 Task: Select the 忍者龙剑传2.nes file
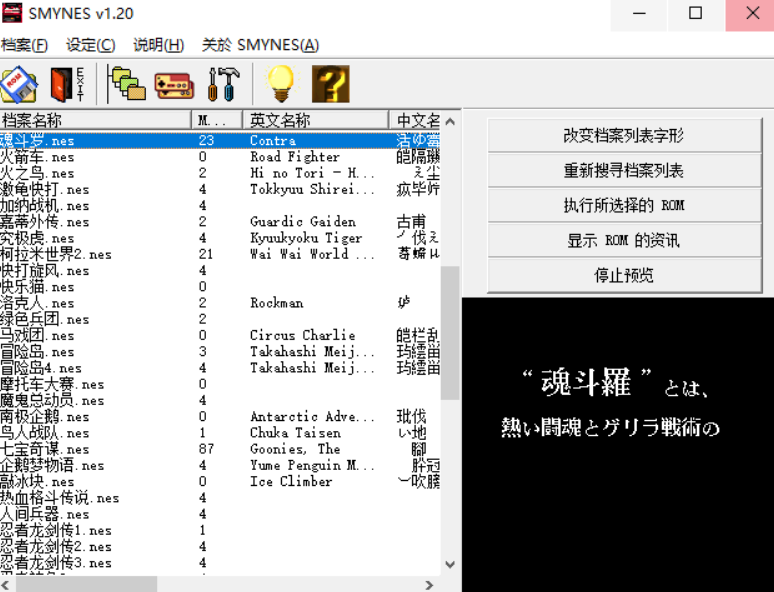(x=56, y=548)
